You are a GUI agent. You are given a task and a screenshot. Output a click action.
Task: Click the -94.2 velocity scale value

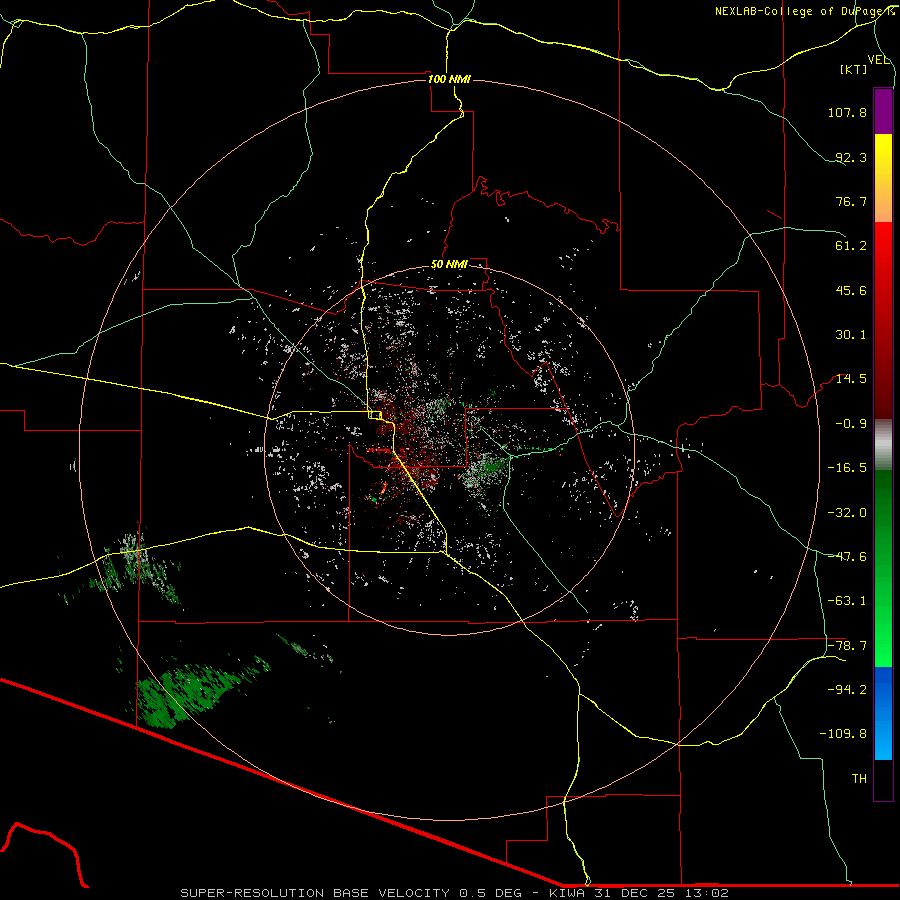click(847, 689)
